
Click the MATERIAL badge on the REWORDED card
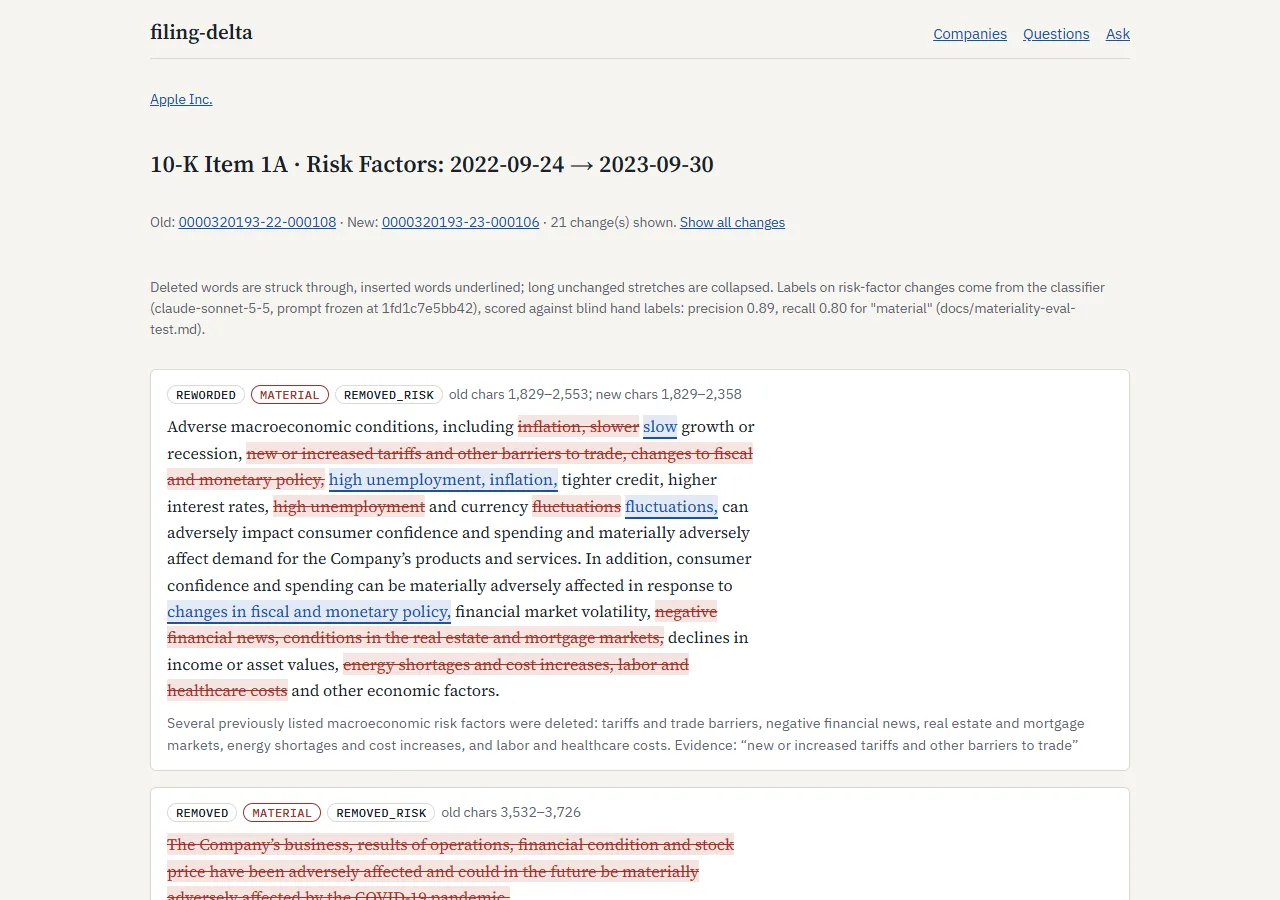tap(290, 395)
